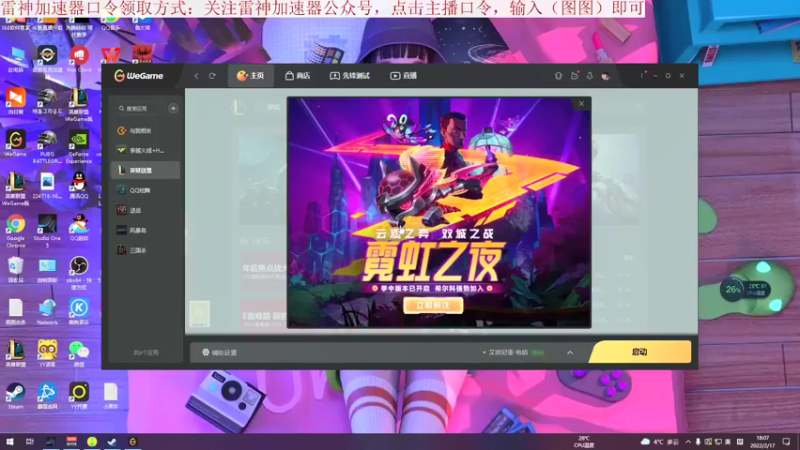800x450 pixels.
Task: Open the WeGame desktop shortcut
Action: click(x=16, y=143)
